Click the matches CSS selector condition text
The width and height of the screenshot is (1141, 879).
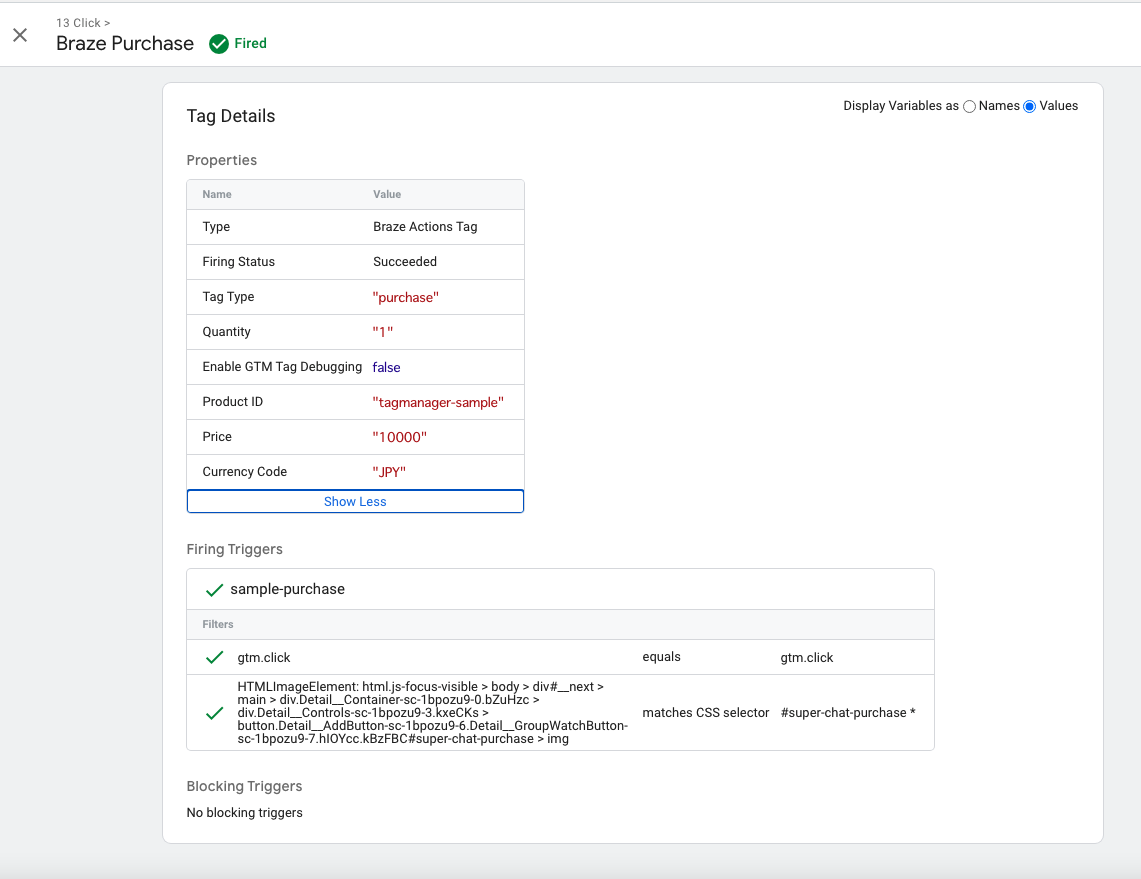706,712
